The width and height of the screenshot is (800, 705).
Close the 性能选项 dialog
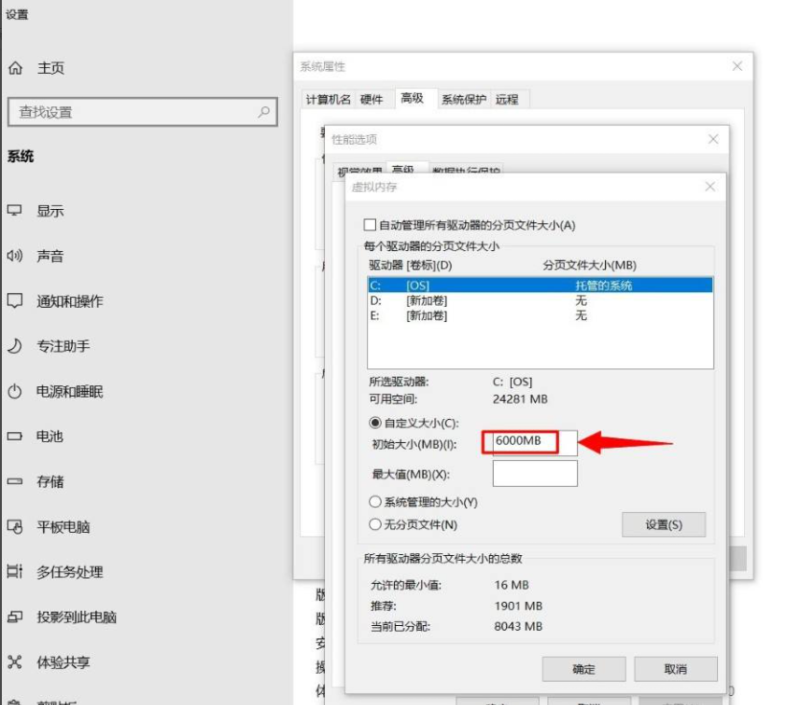(713, 139)
